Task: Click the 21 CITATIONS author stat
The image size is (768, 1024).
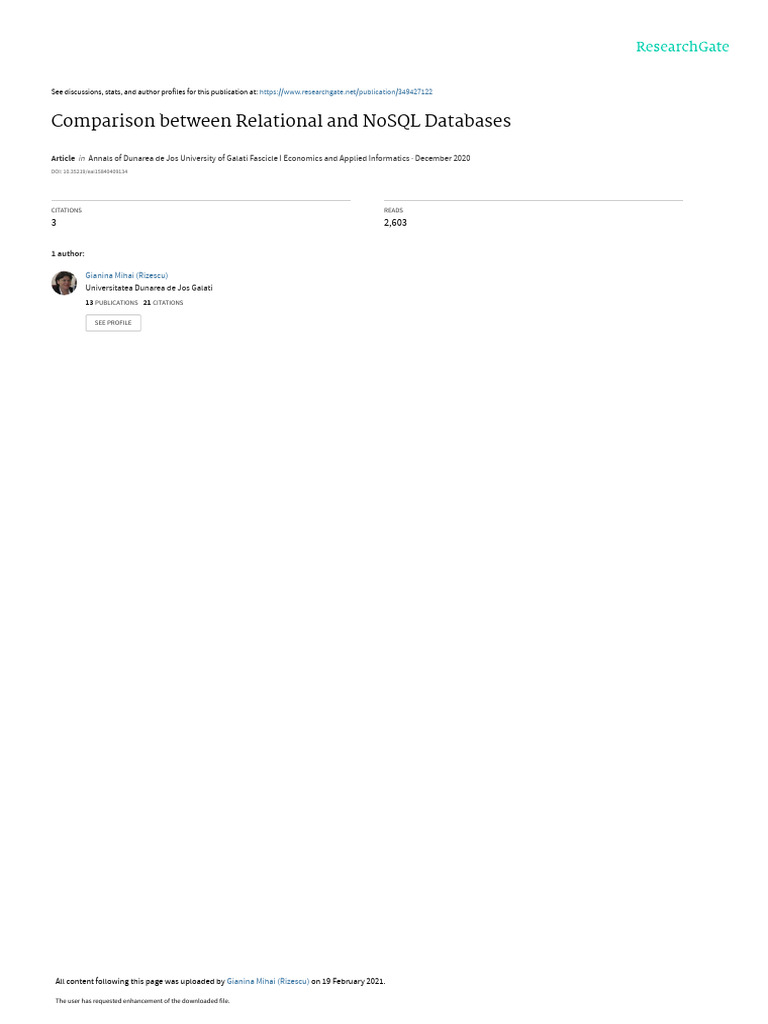Action: (163, 303)
